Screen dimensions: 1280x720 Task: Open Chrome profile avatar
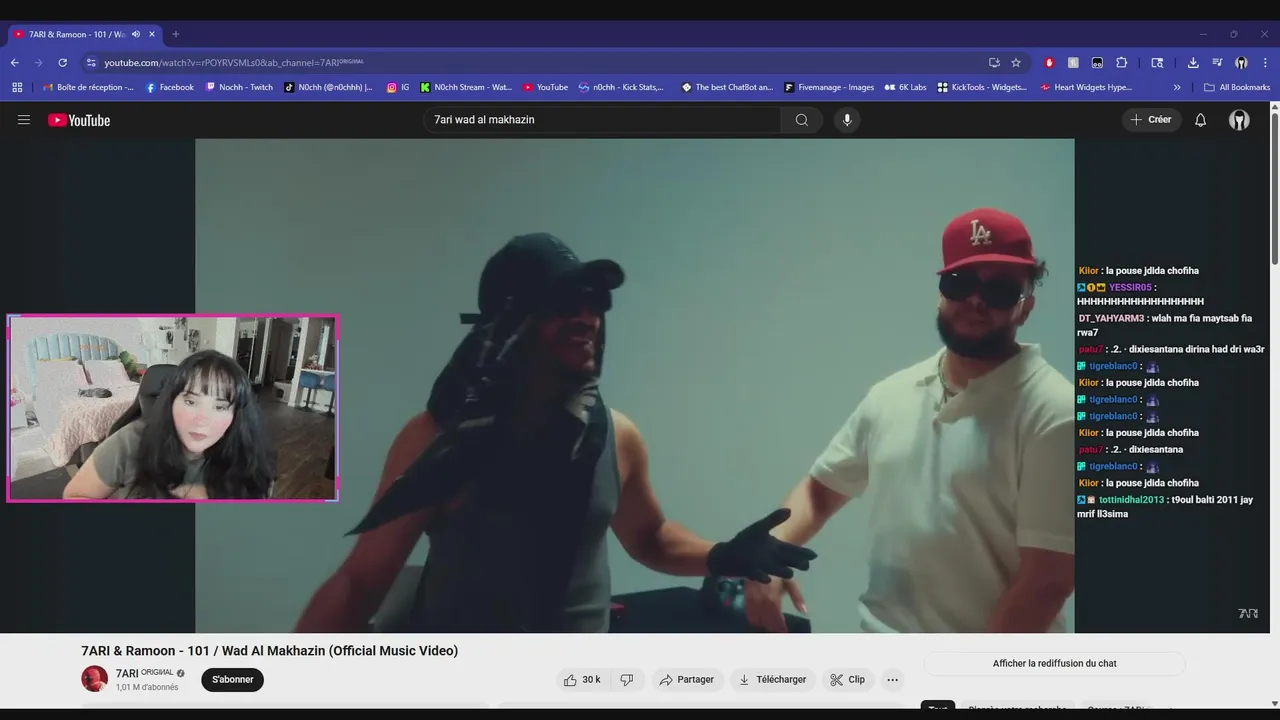(x=1241, y=62)
